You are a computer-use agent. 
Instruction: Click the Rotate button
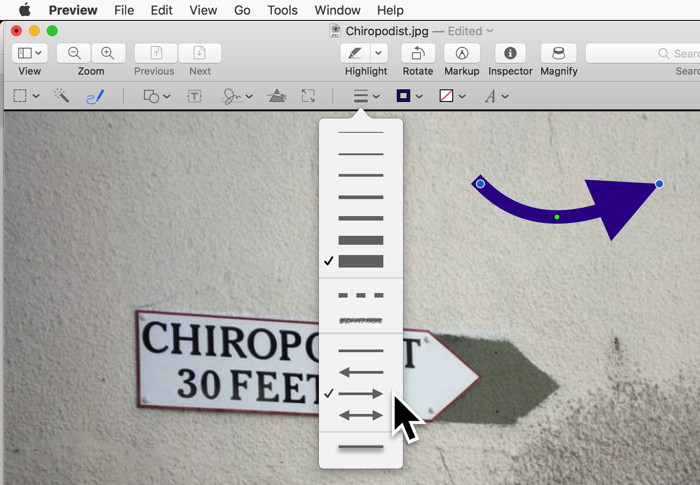(418, 53)
